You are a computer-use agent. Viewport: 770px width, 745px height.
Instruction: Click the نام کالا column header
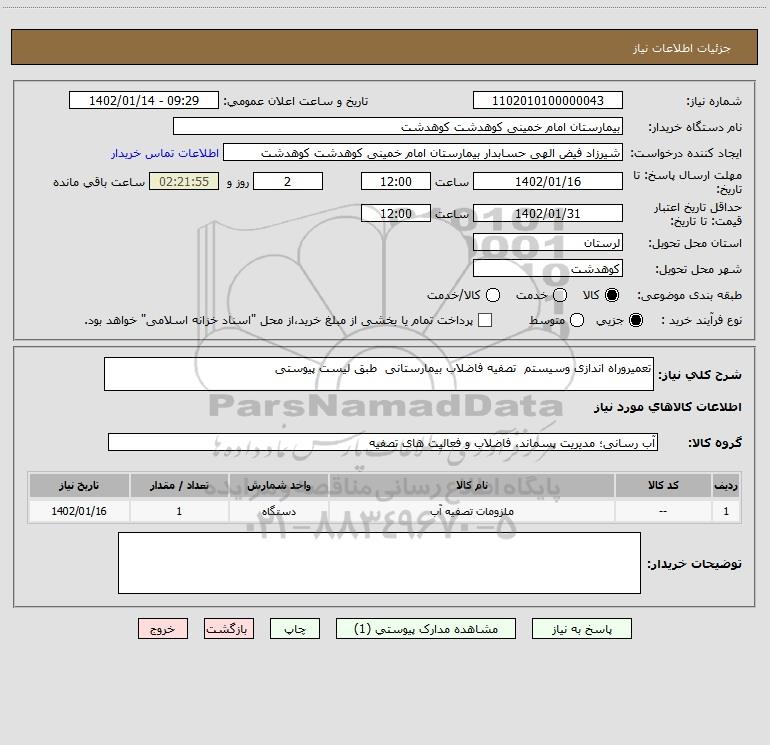pyautogui.click(x=471, y=486)
